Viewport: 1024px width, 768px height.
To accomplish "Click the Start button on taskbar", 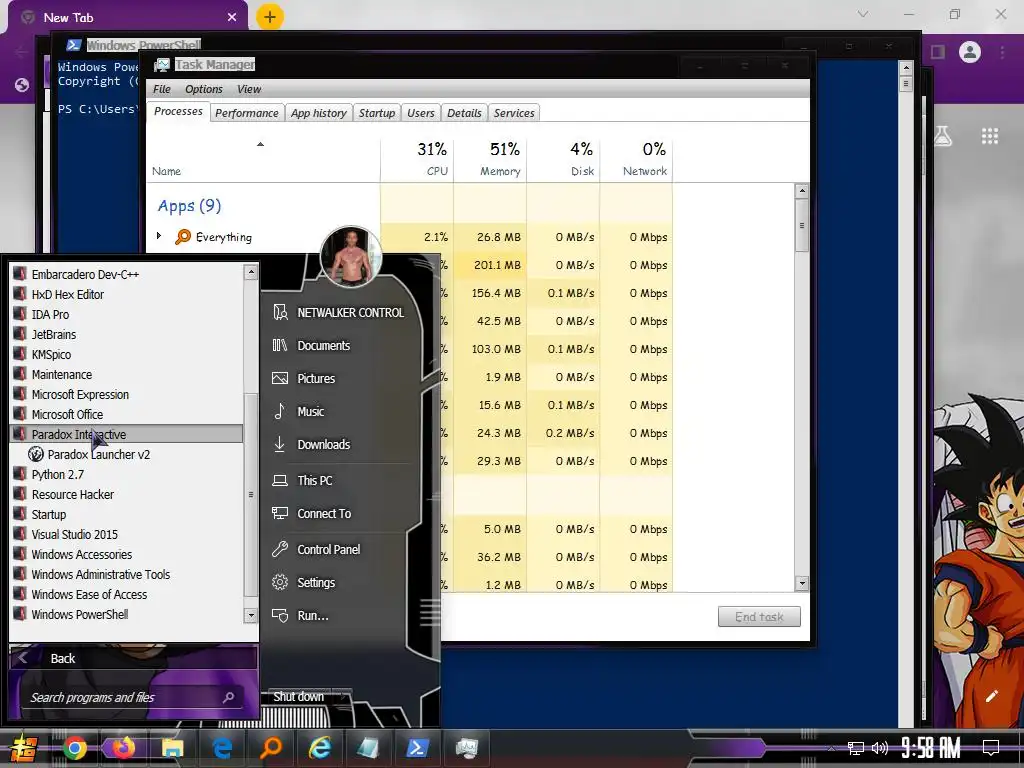I will (x=23, y=749).
